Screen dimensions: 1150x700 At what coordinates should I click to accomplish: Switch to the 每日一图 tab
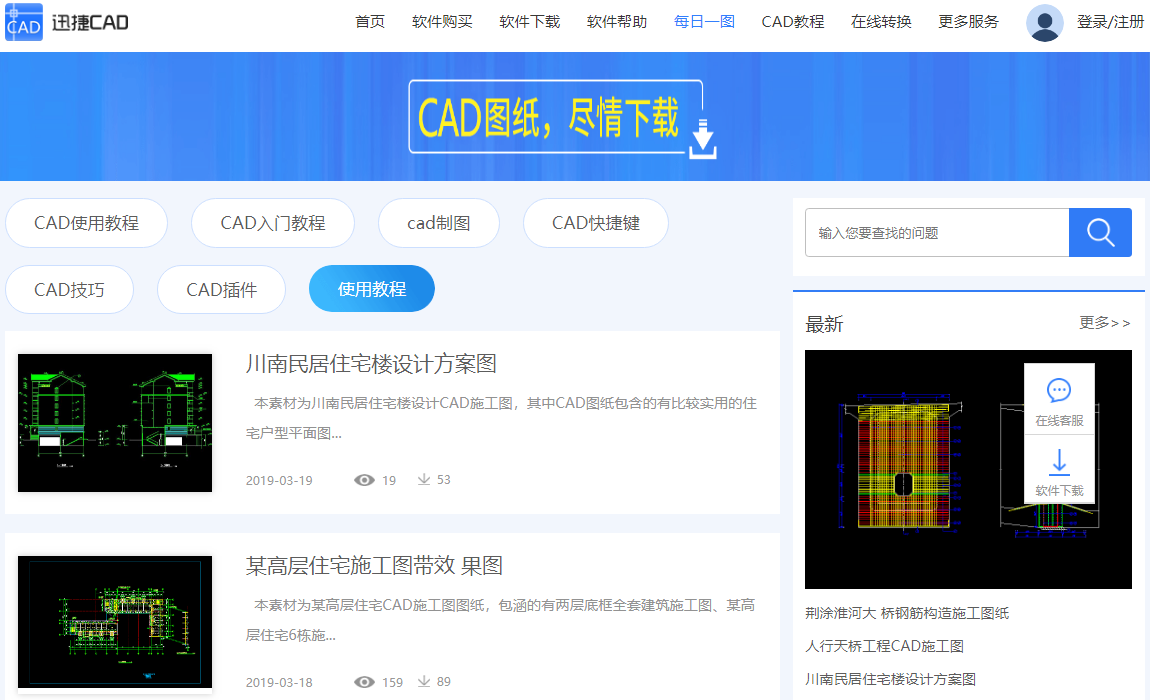pos(704,22)
